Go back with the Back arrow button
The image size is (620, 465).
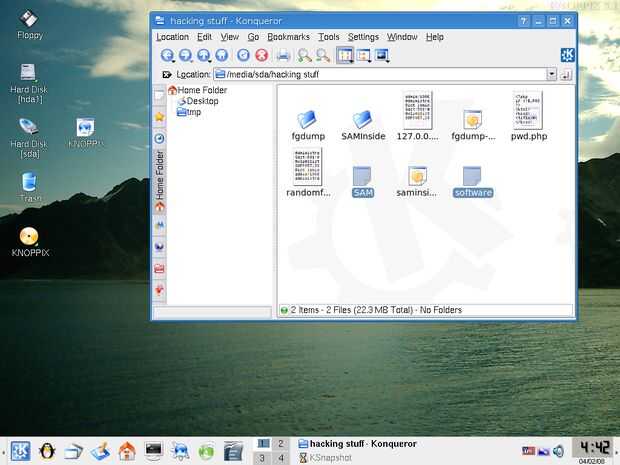click(x=168, y=55)
